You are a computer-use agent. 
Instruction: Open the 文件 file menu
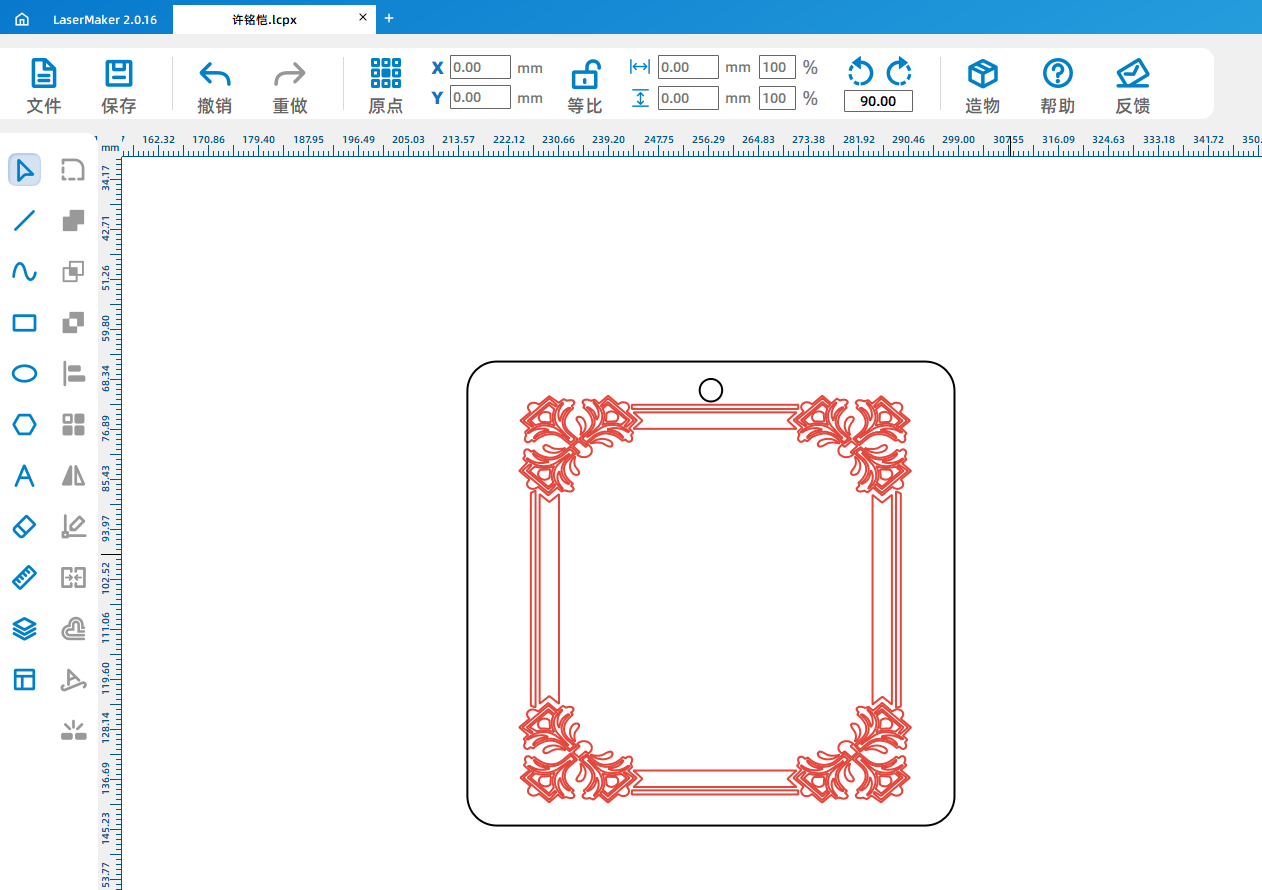(44, 86)
